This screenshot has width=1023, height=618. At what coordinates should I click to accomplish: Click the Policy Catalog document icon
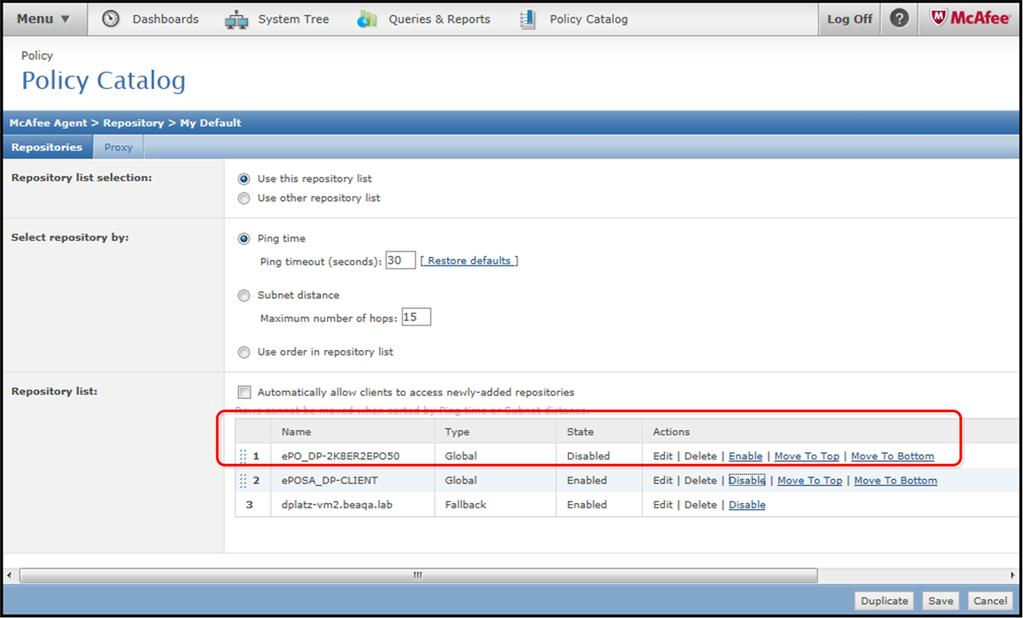pyautogui.click(x=527, y=20)
